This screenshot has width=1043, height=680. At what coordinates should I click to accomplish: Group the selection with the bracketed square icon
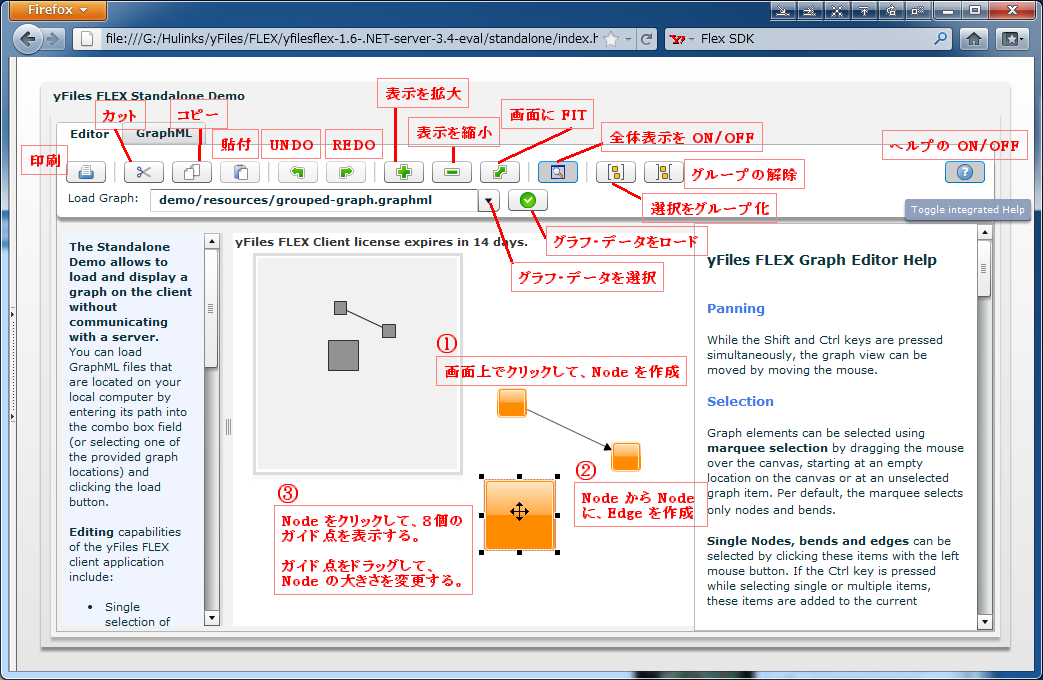tap(616, 172)
